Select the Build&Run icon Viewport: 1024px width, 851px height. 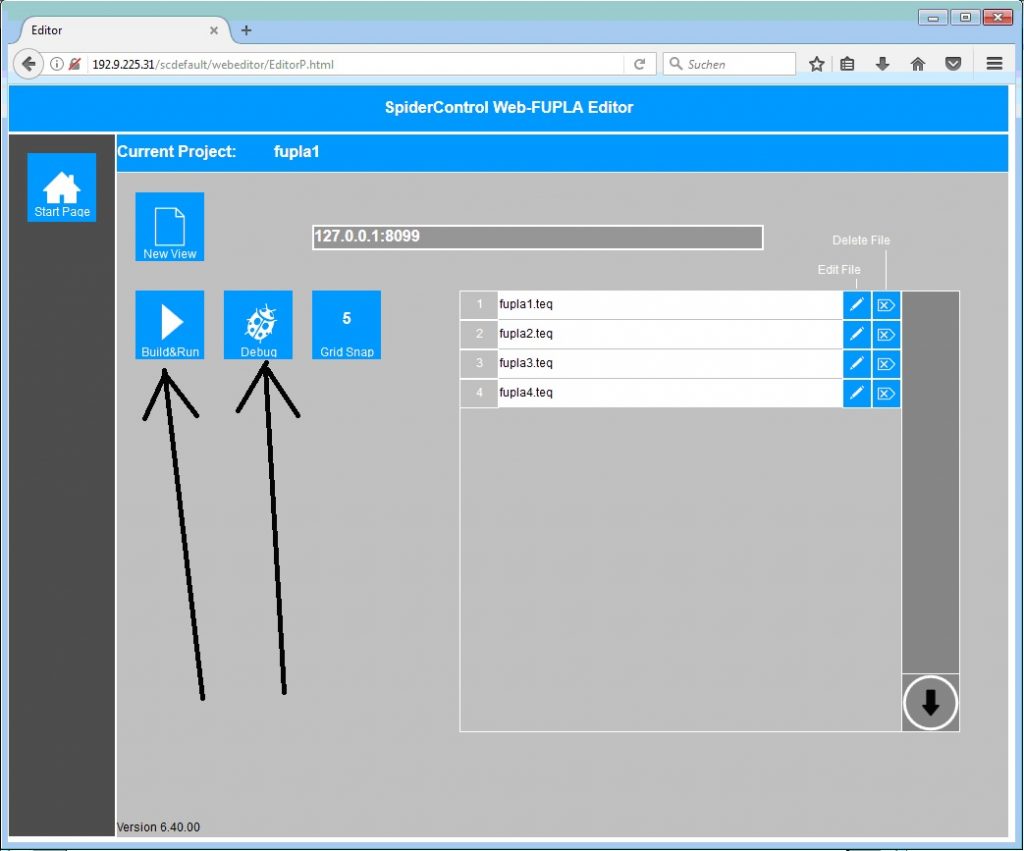pyautogui.click(x=169, y=324)
